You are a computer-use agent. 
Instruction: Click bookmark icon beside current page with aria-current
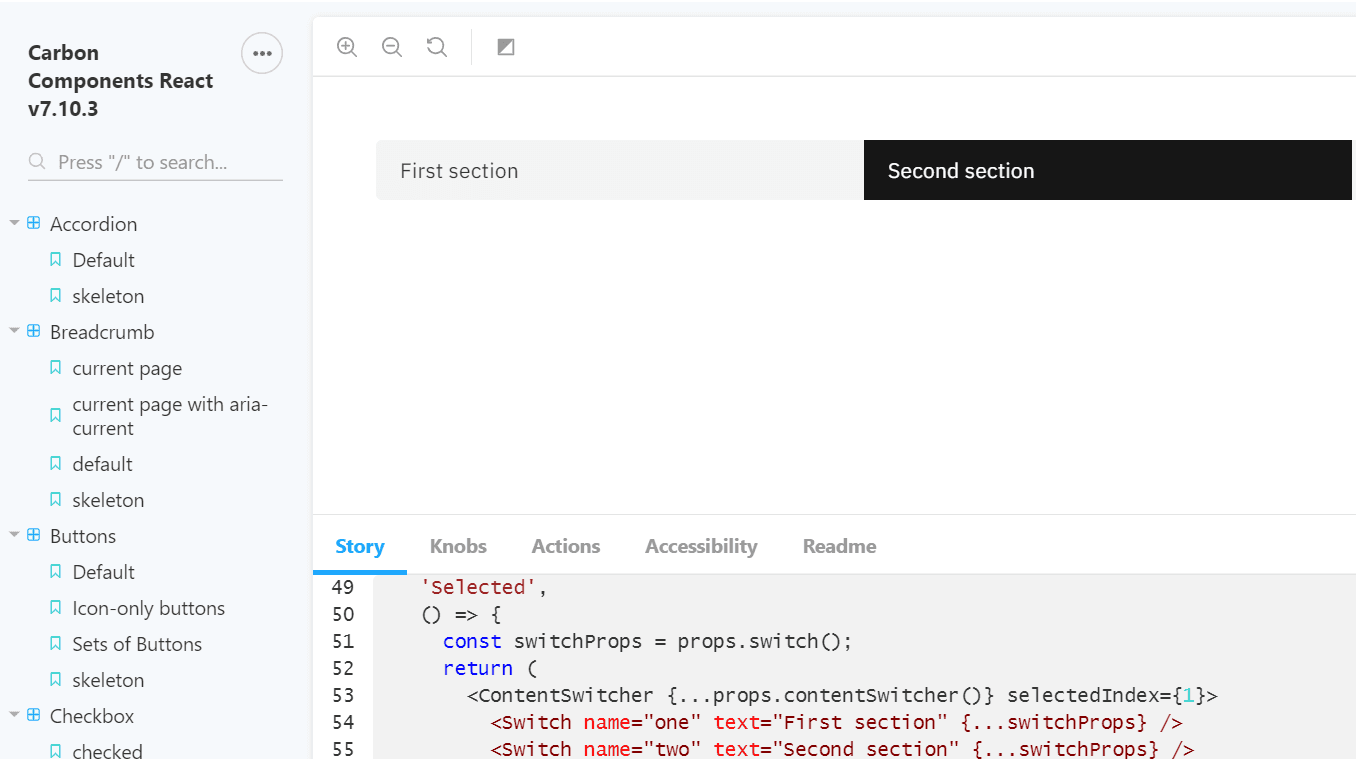click(x=56, y=416)
